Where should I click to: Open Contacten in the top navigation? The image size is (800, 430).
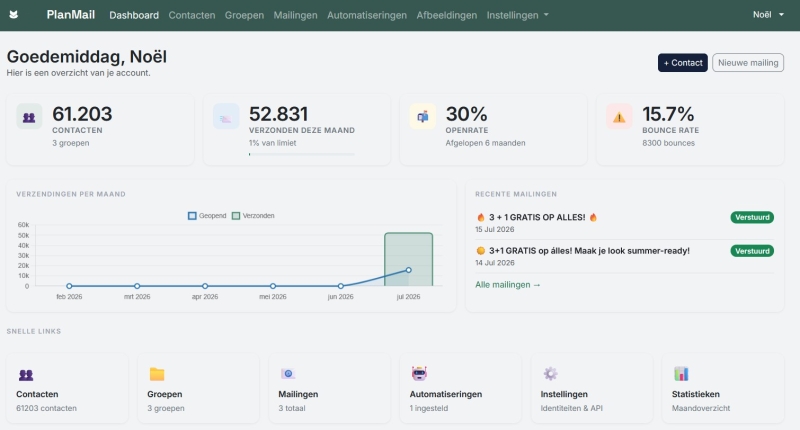coord(192,15)
